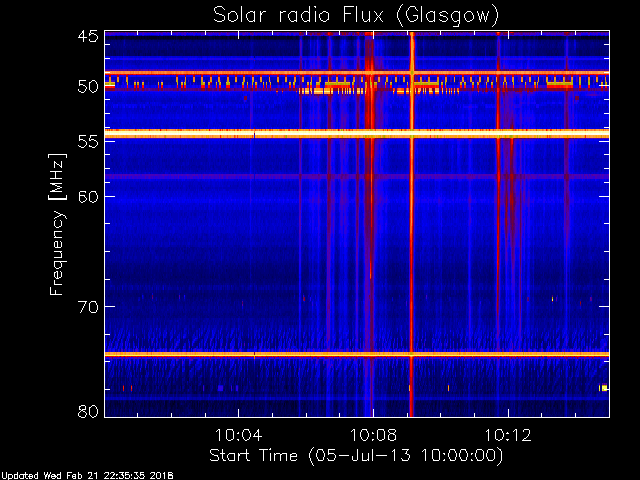This screenshot has width=640, height=480.
Task: Click the title 'Solar radio Flux (Glasgow)'
Action: click(x=356, y=16)
